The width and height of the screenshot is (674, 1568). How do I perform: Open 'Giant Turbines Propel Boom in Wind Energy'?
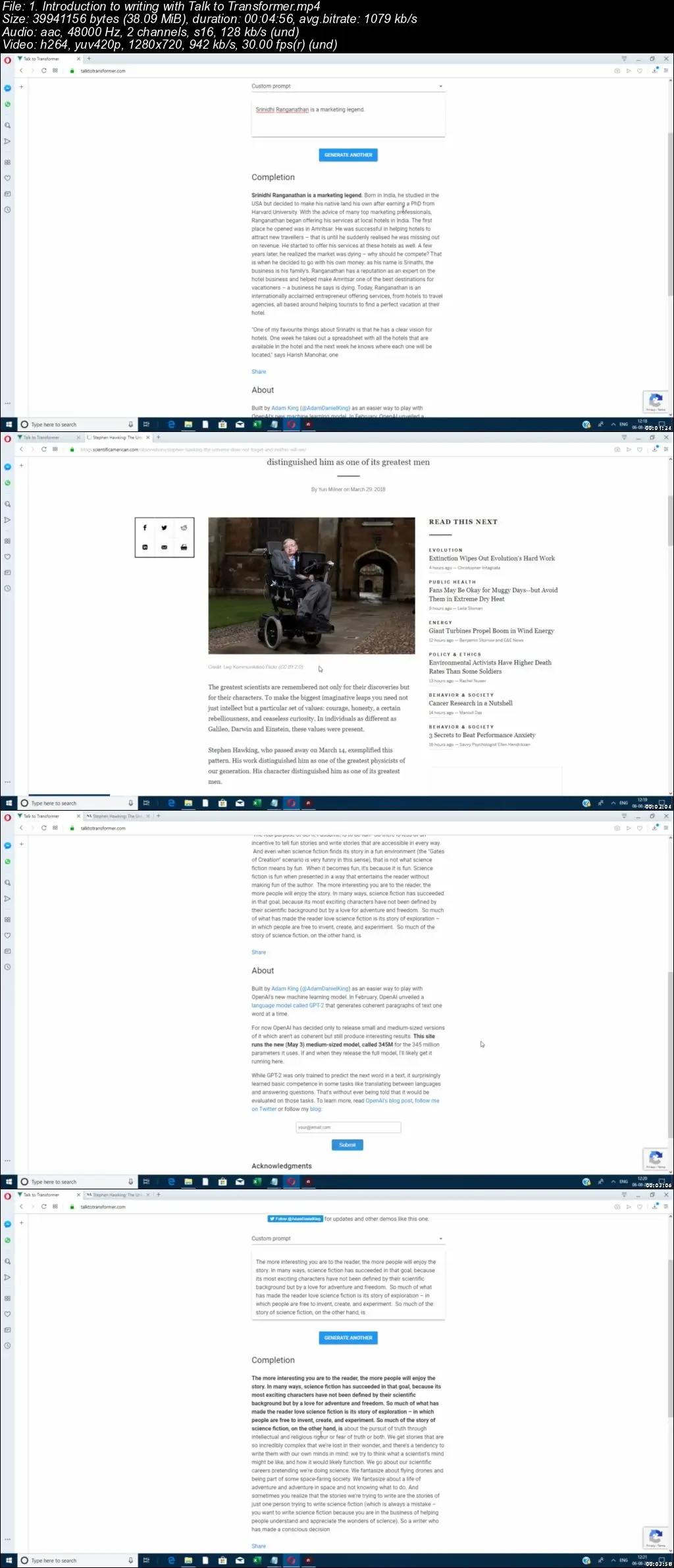click(492, 631)
